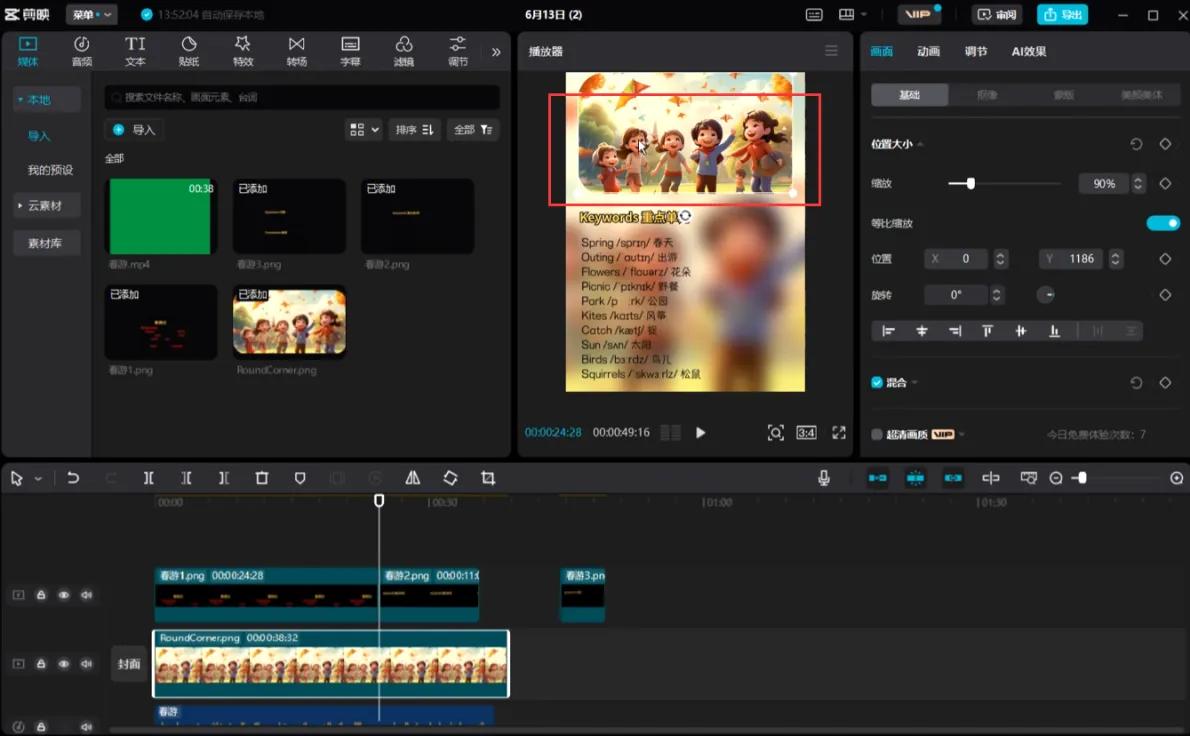The height and width of the screenshot is (736, 1190).
Task: Switch to the 蒙版 sub-tab
Action: point(1063,95)
